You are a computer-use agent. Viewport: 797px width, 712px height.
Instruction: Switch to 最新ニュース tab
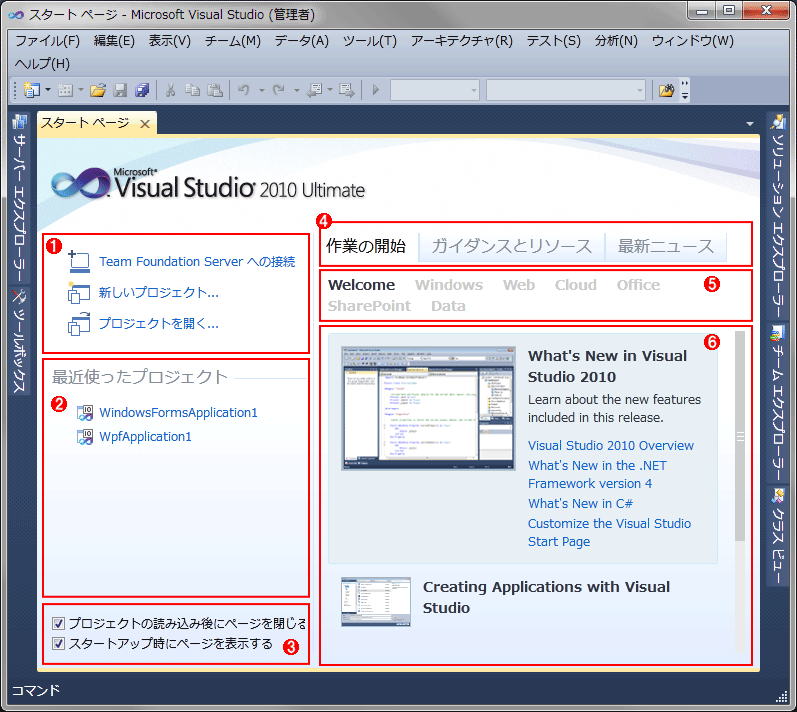666,247
